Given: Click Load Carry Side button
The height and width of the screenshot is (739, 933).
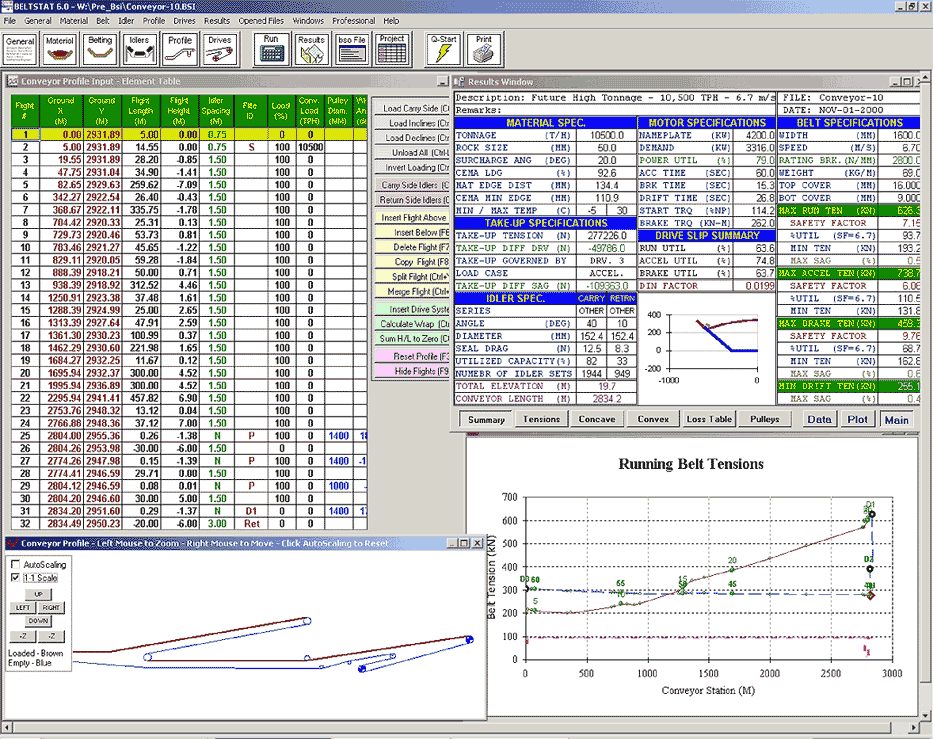Looking at the screenshot, I should coord(412,108).
